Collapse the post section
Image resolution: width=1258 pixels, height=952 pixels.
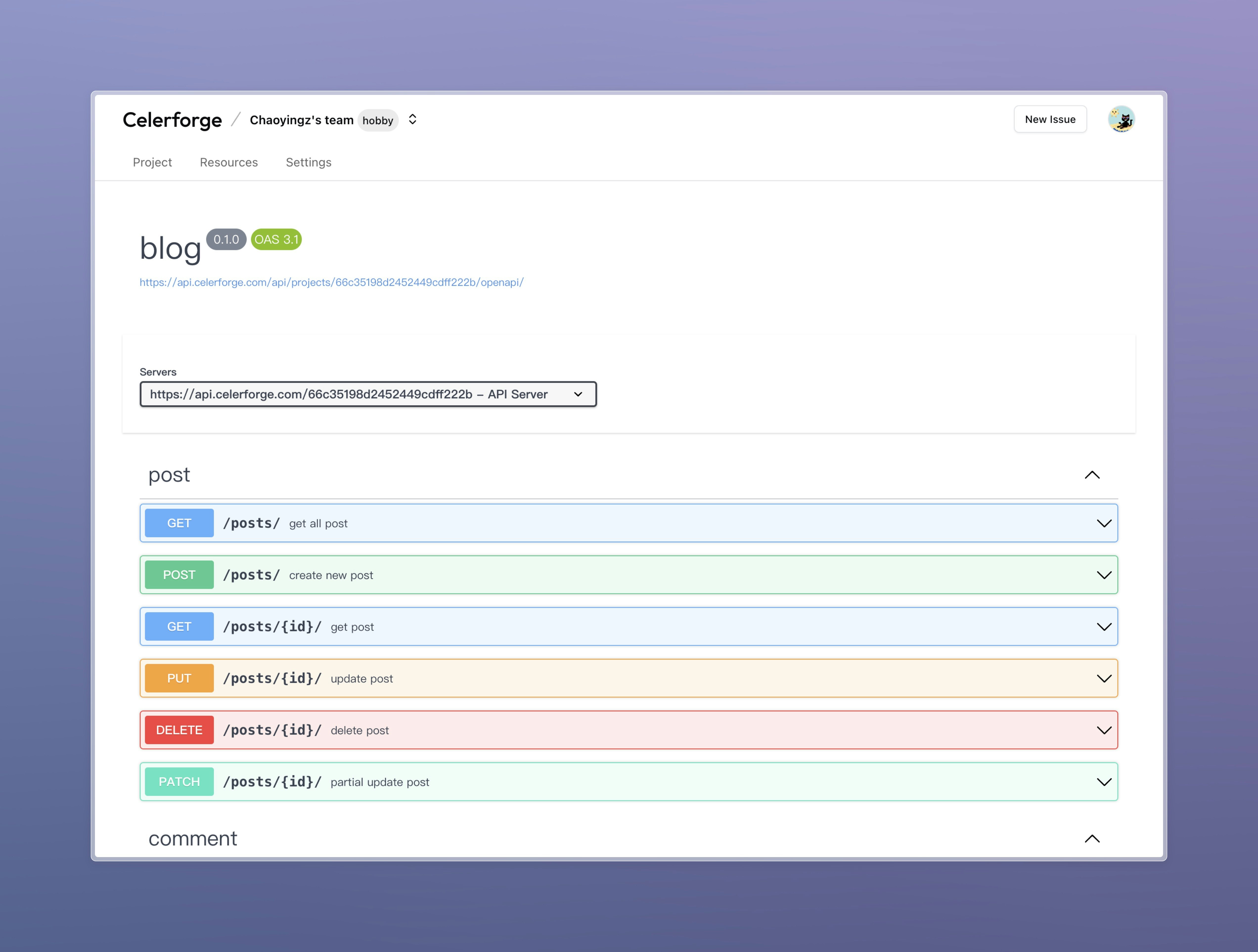coord(1092,475)
